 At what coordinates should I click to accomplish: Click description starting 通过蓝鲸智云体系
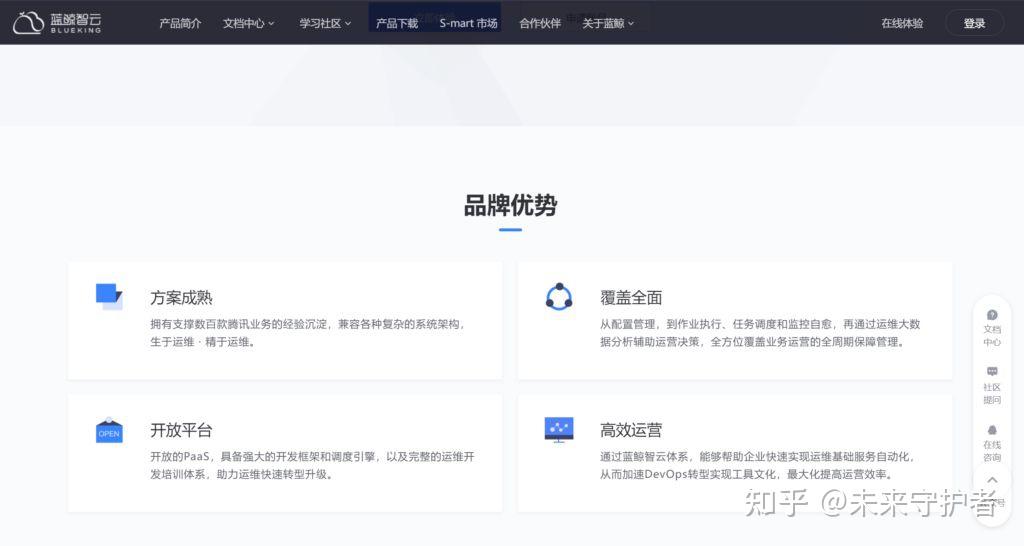click(x=758, y=465)
